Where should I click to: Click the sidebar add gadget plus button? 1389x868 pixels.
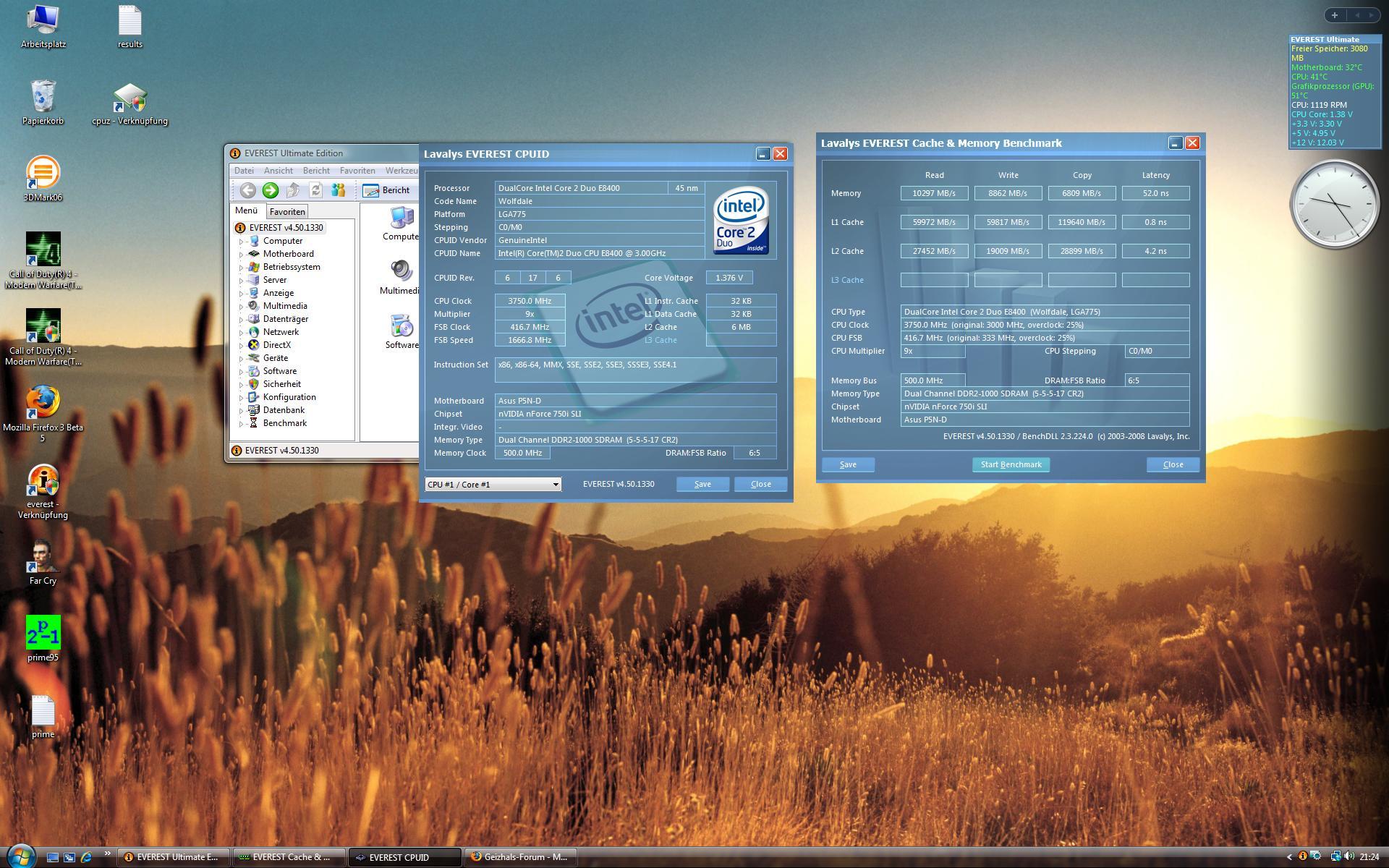(x=1335, y=15)
